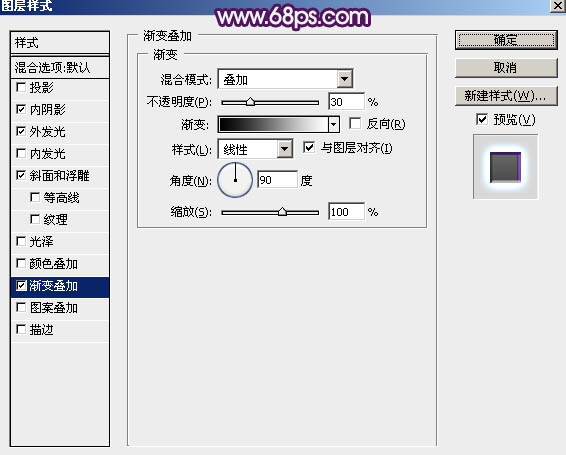Screen dimensions: 566x455
Task: Confirm with the 确定 button
Action: [506, 40]
